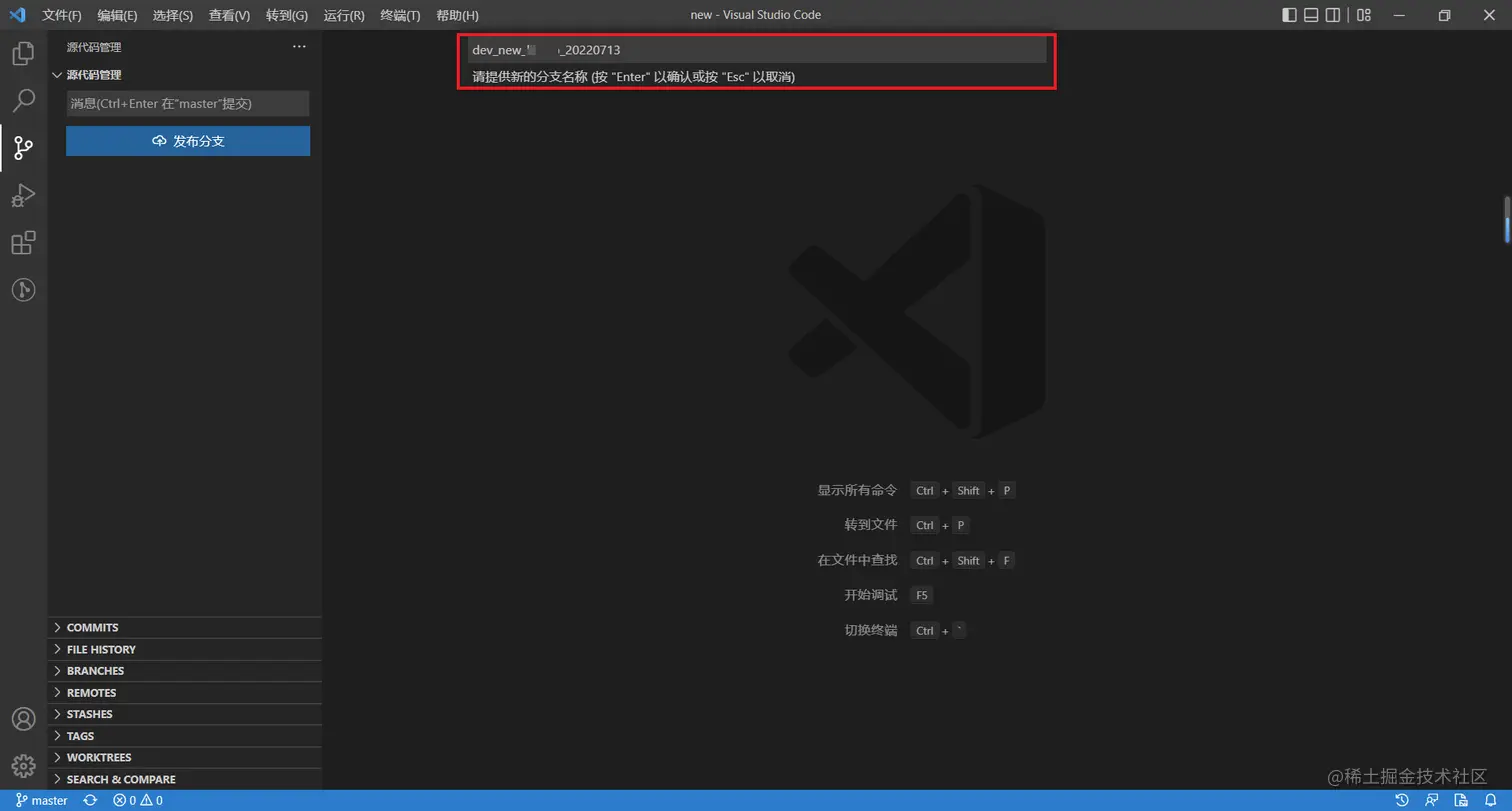Expand the SEARCH & COMPARE section
Viewport: 1512px width, 811px height.
[x=185, y=779]
